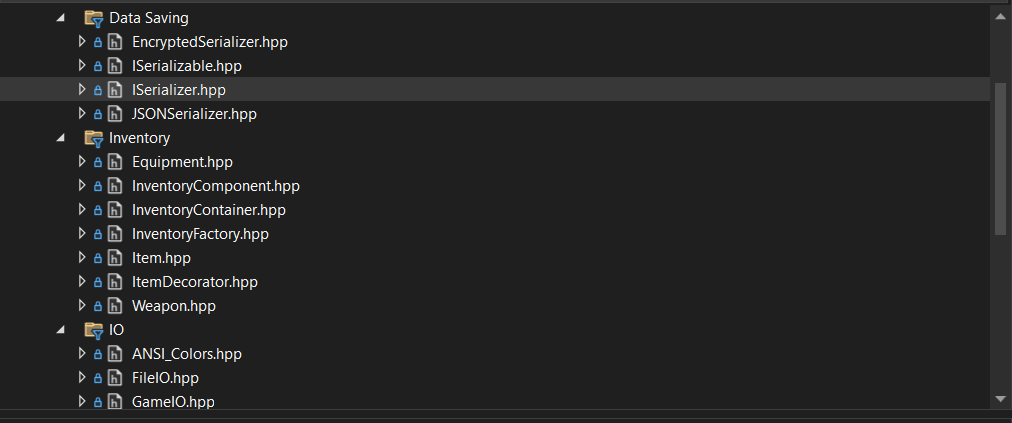The image size is (1012, 423).
Task: Select FileIO.hpp in the IO folder
Action: [x=165, y=378]
